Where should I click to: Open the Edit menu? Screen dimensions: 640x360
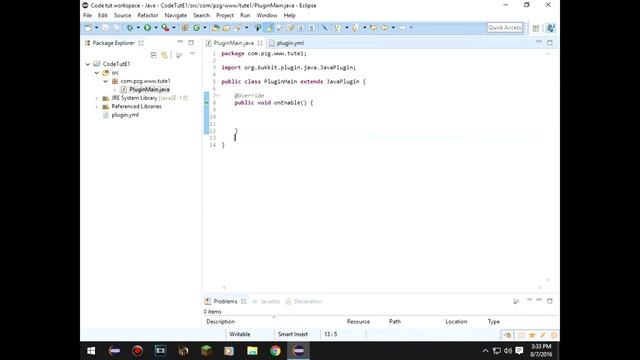click(x=102, y=16)
